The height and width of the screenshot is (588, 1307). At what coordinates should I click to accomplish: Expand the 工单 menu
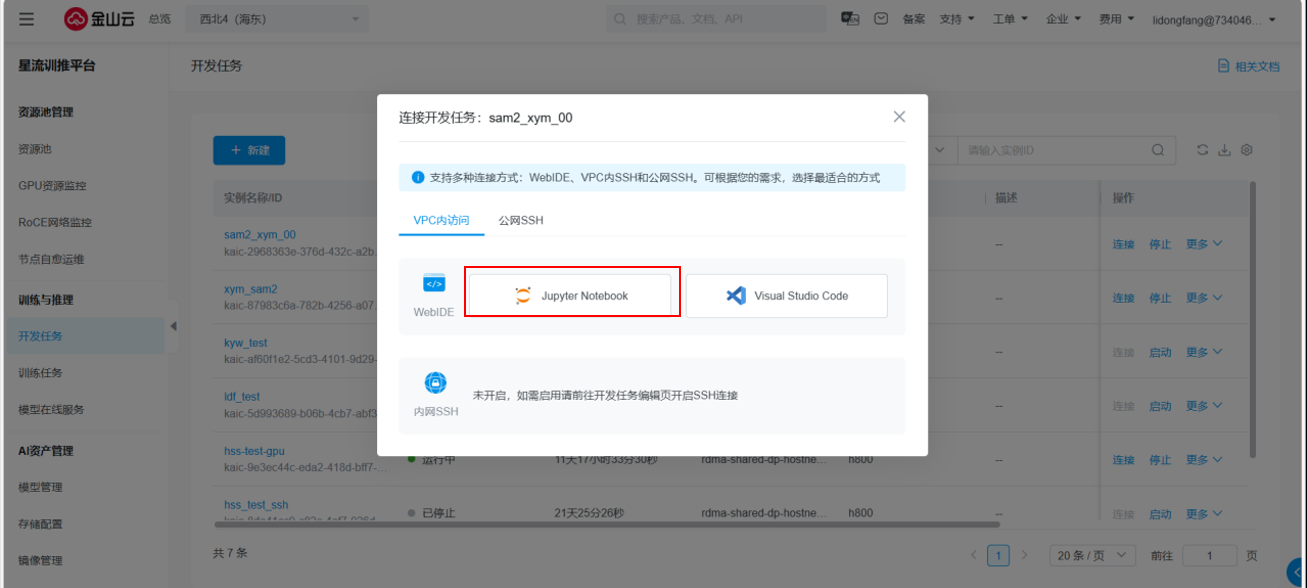(1011, 19)
